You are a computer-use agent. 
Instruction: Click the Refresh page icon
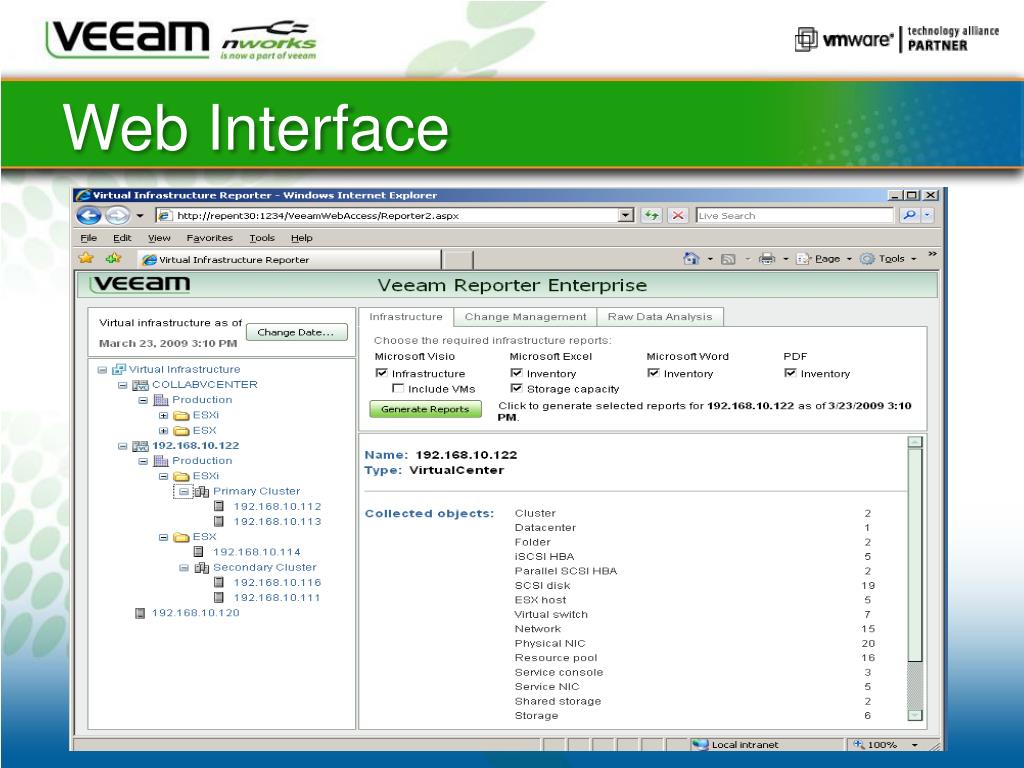pos(651,215)
